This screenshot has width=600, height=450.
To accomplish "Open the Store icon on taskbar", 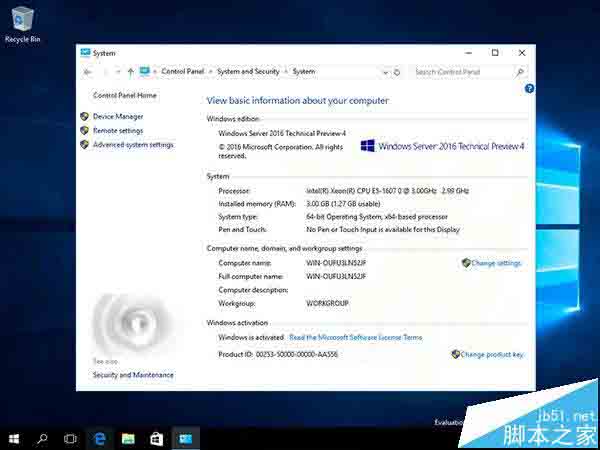I will (157, 439).
